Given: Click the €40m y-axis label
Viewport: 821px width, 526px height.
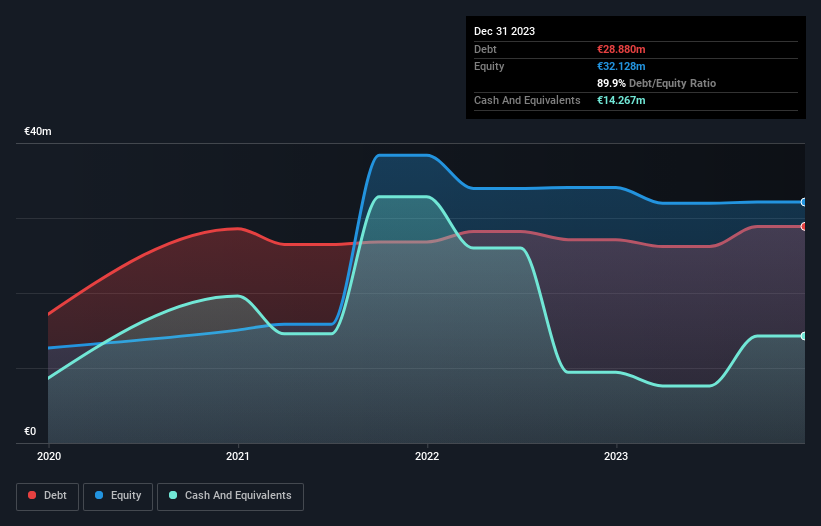Looking at the screenshot, I should click(x=38, y=131).
